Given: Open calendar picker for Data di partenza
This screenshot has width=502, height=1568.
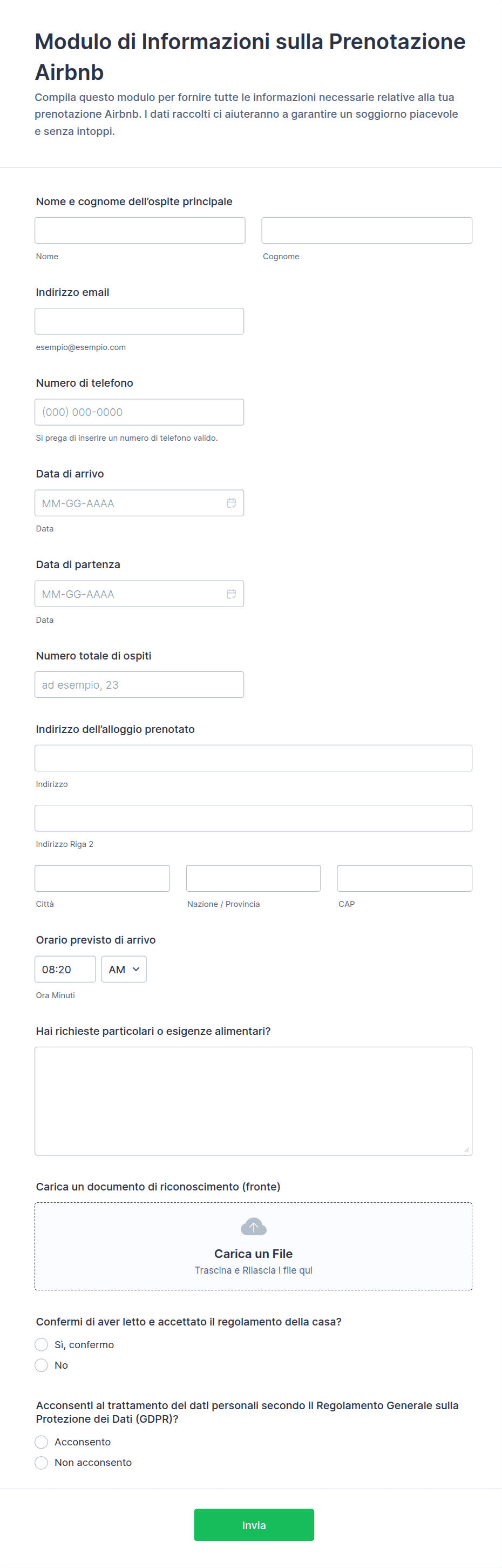Looking at the screenshot, I should (x=231, y=594).
